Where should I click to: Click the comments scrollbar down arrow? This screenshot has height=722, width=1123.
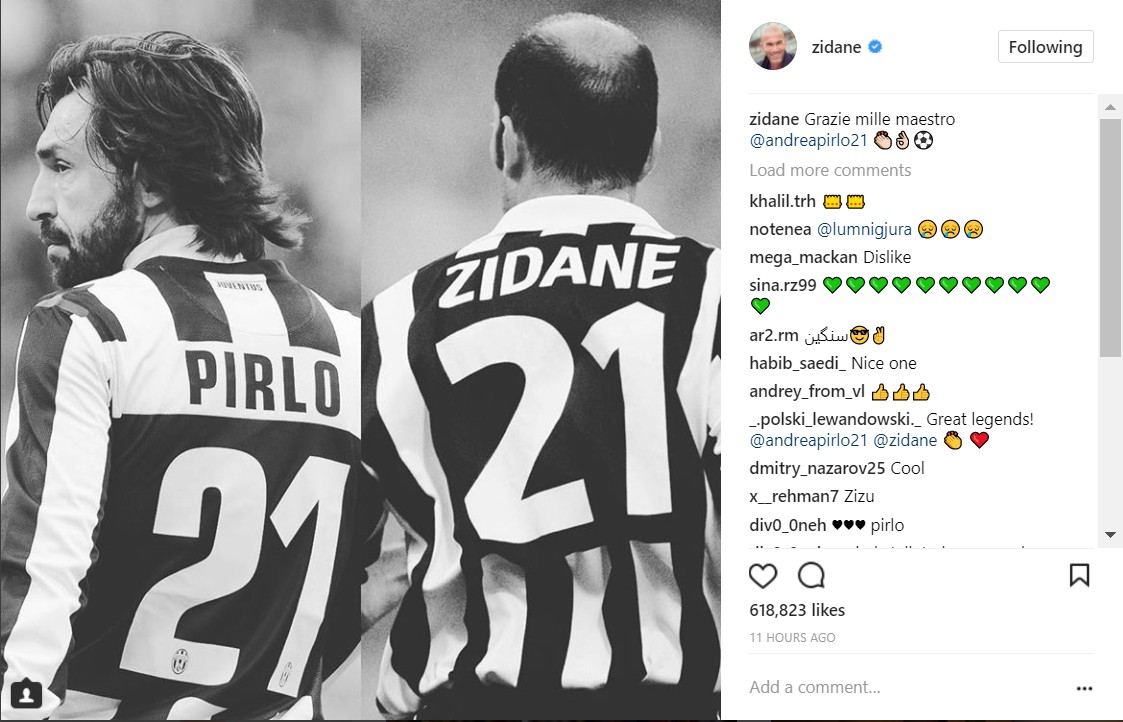tap(1110, 535)
